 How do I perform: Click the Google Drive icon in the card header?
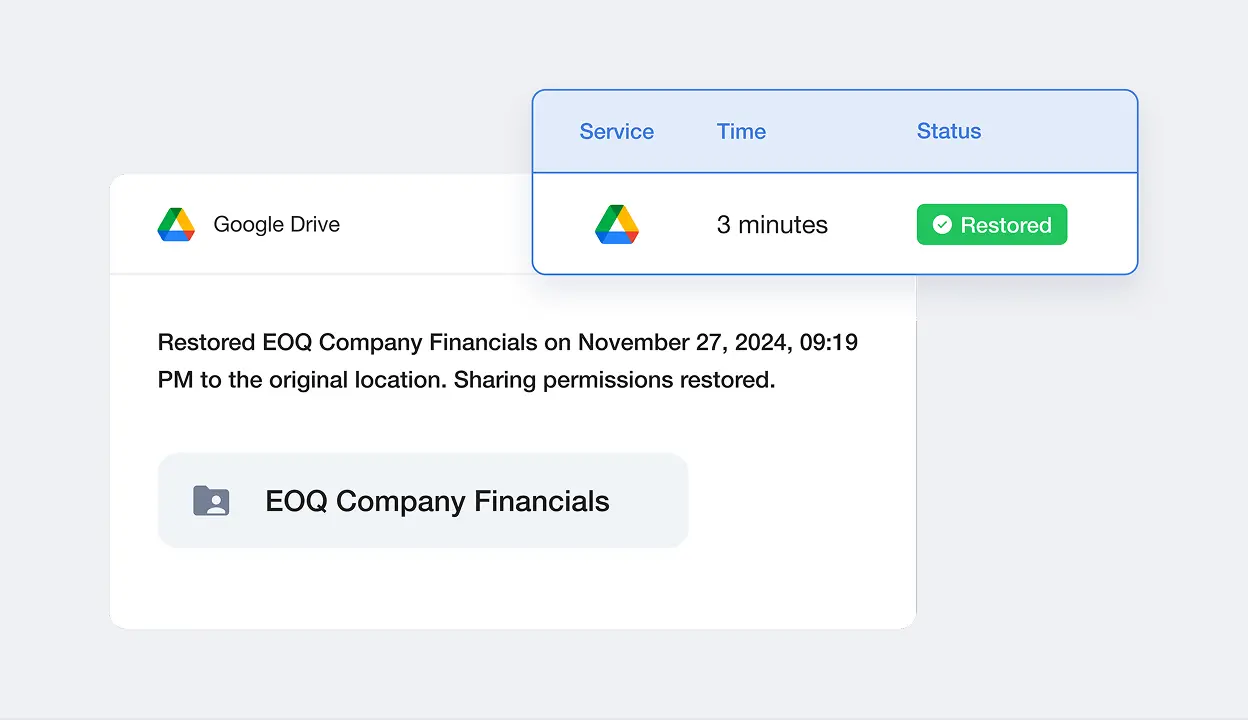tap(176, 224)
